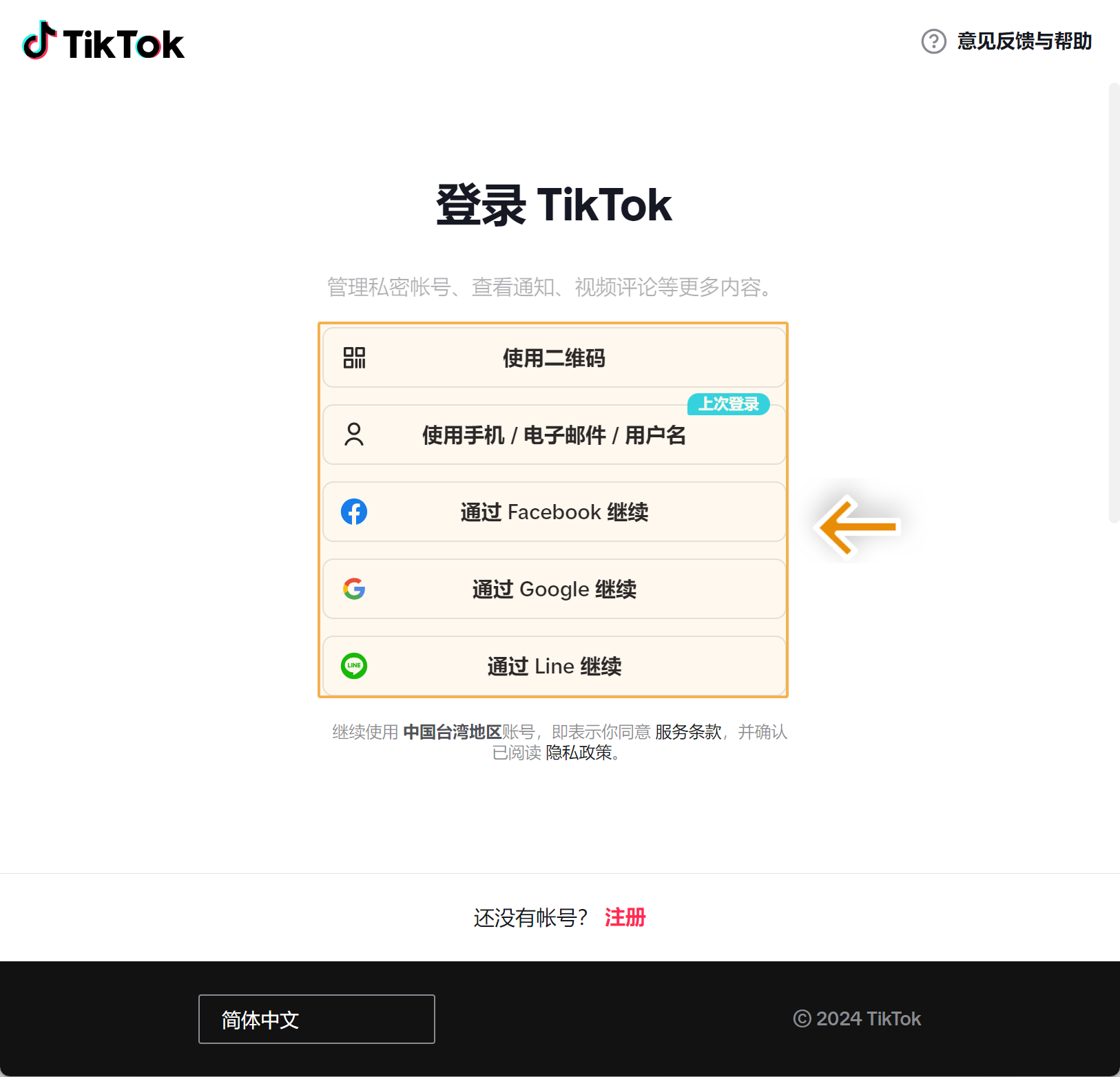Click the Google logo icon
The width and height of the screenshot is (1120, 1077).
pyautogui.click(x=354, y=589)
